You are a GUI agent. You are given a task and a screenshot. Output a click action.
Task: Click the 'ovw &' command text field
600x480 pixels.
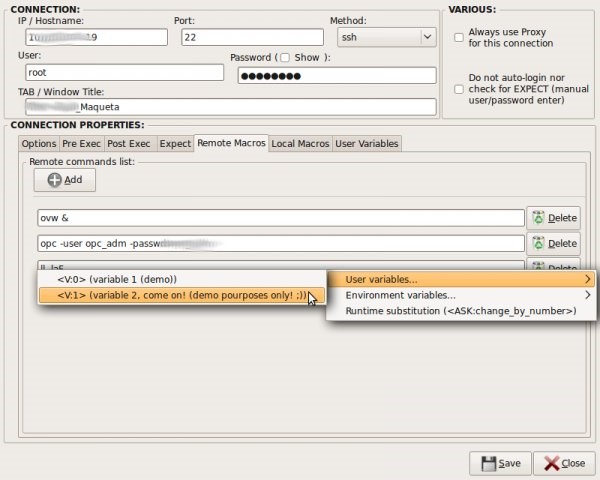click(x=281, y=218)
